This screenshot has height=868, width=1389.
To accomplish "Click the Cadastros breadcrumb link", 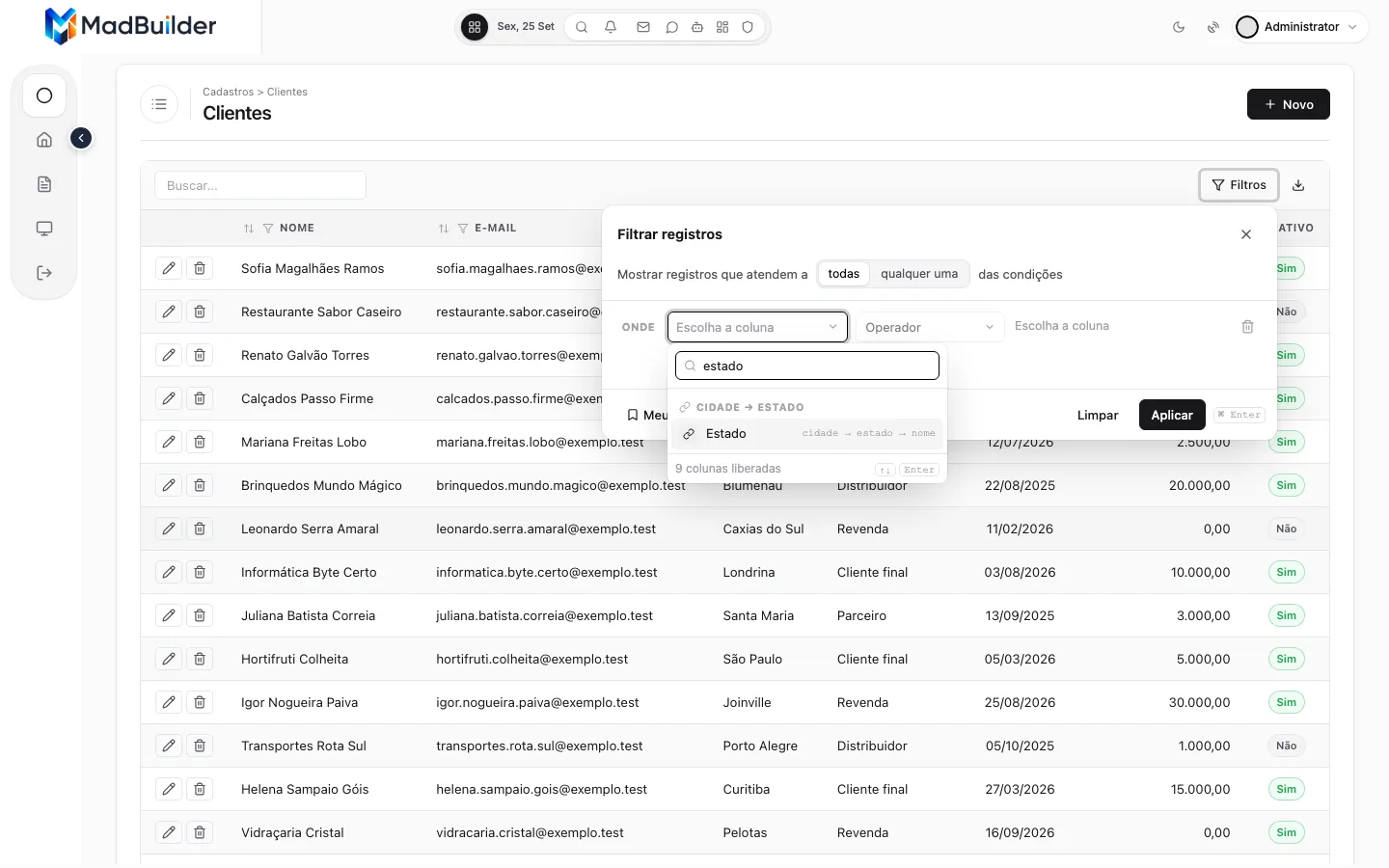I will pos(228,92).
